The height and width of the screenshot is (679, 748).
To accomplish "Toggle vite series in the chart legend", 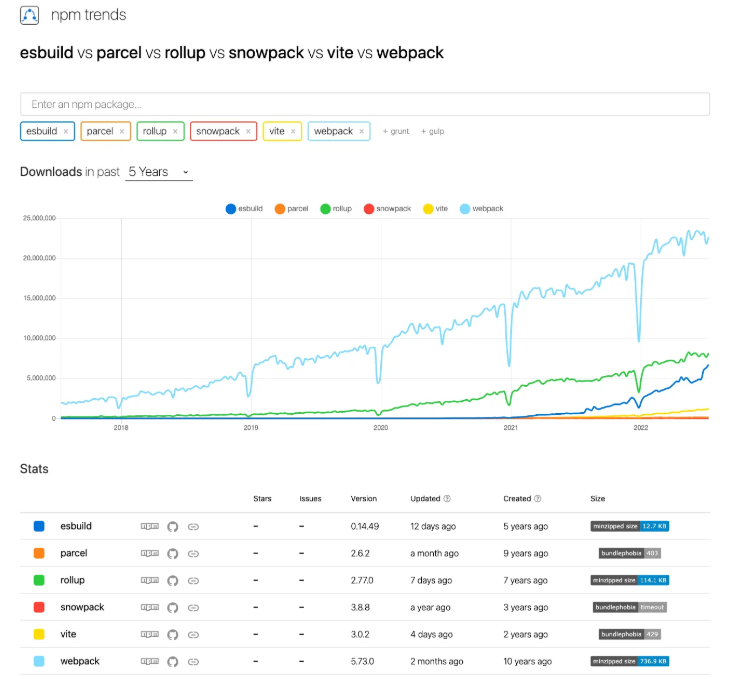I will point(435,209).
